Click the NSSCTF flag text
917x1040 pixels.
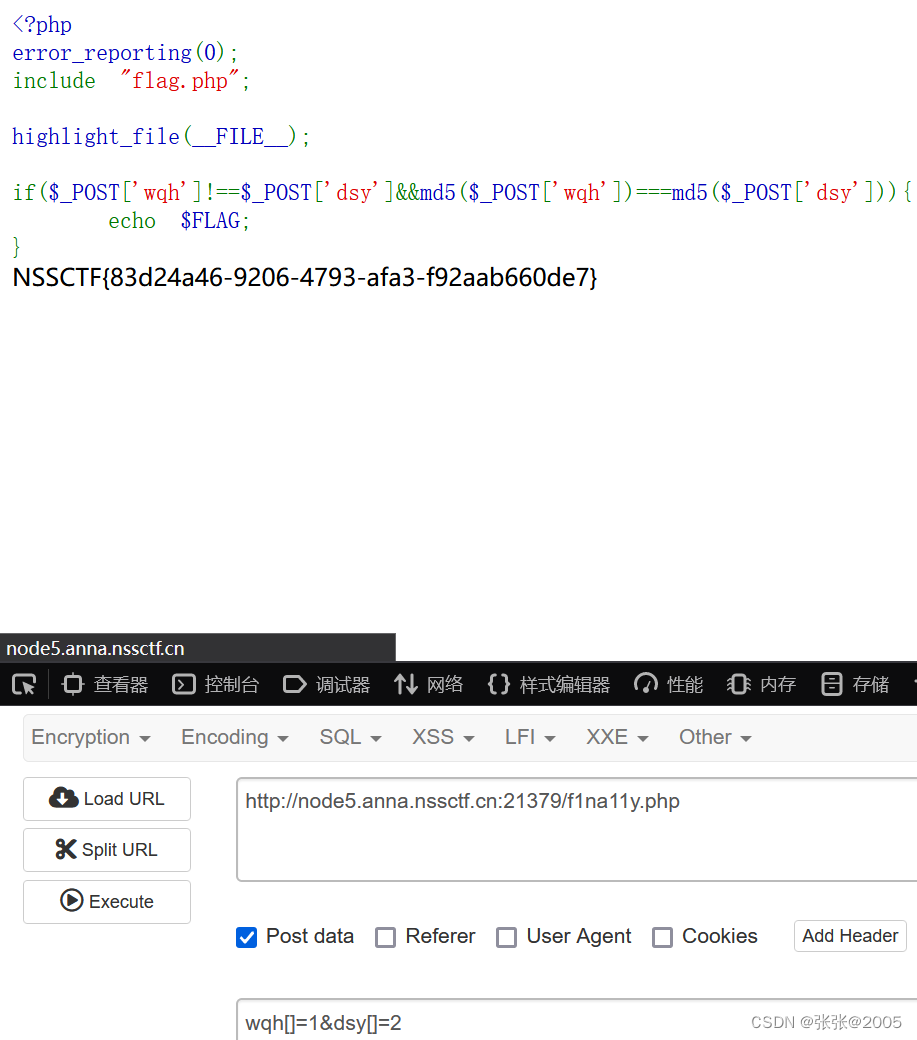pos(305,277)
